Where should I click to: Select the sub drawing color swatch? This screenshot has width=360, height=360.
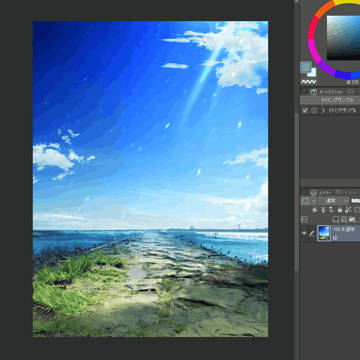pyautogui.click(x=312, y=72)
